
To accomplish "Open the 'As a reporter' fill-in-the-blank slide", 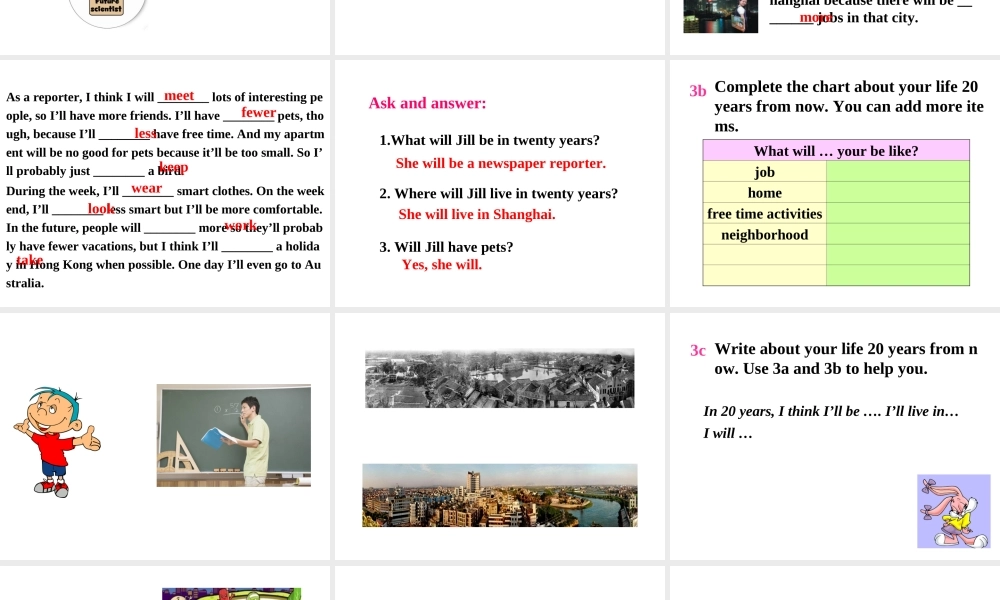I will 165,184.
